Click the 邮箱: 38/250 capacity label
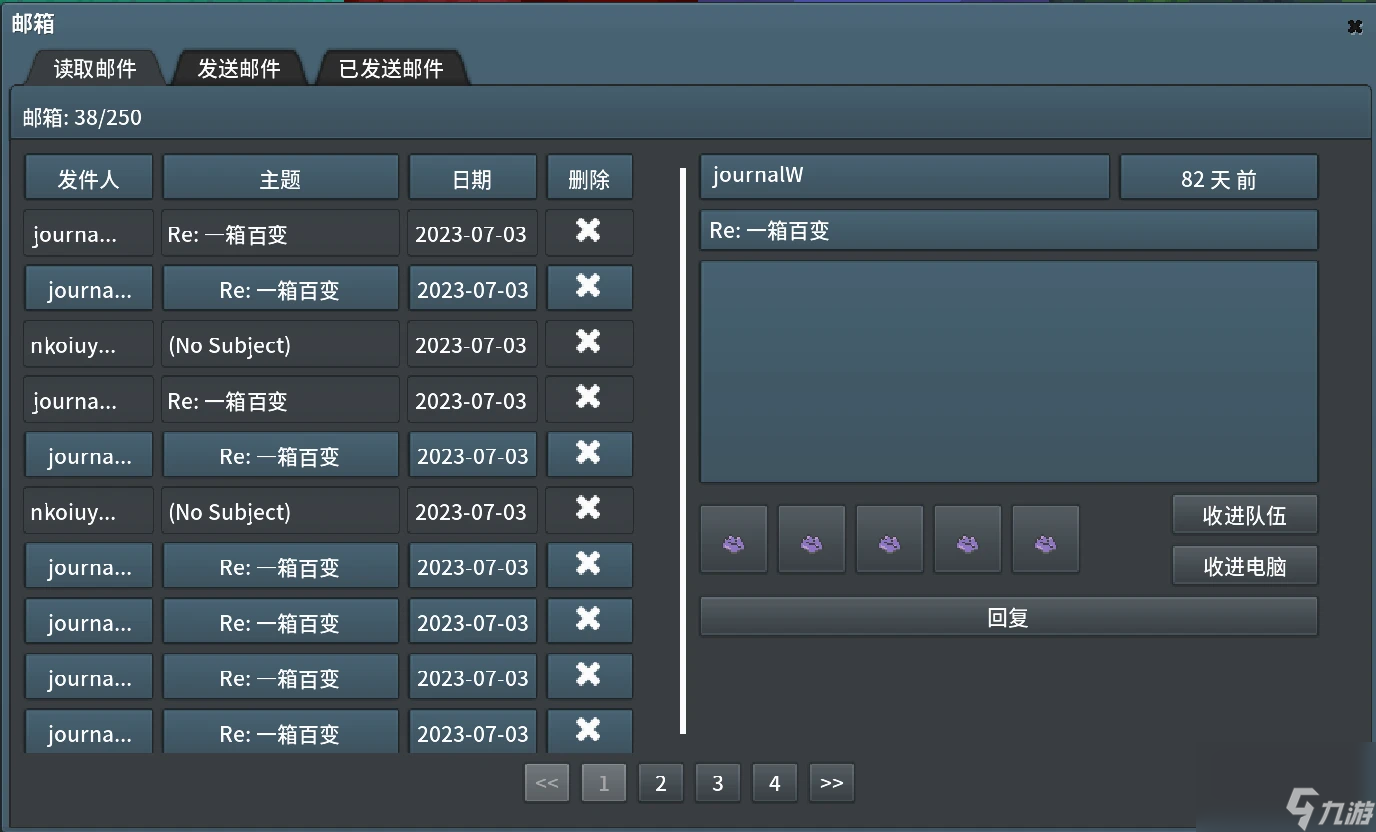The height and width of the screenshot is (832, 1376). tap(82, 117)
